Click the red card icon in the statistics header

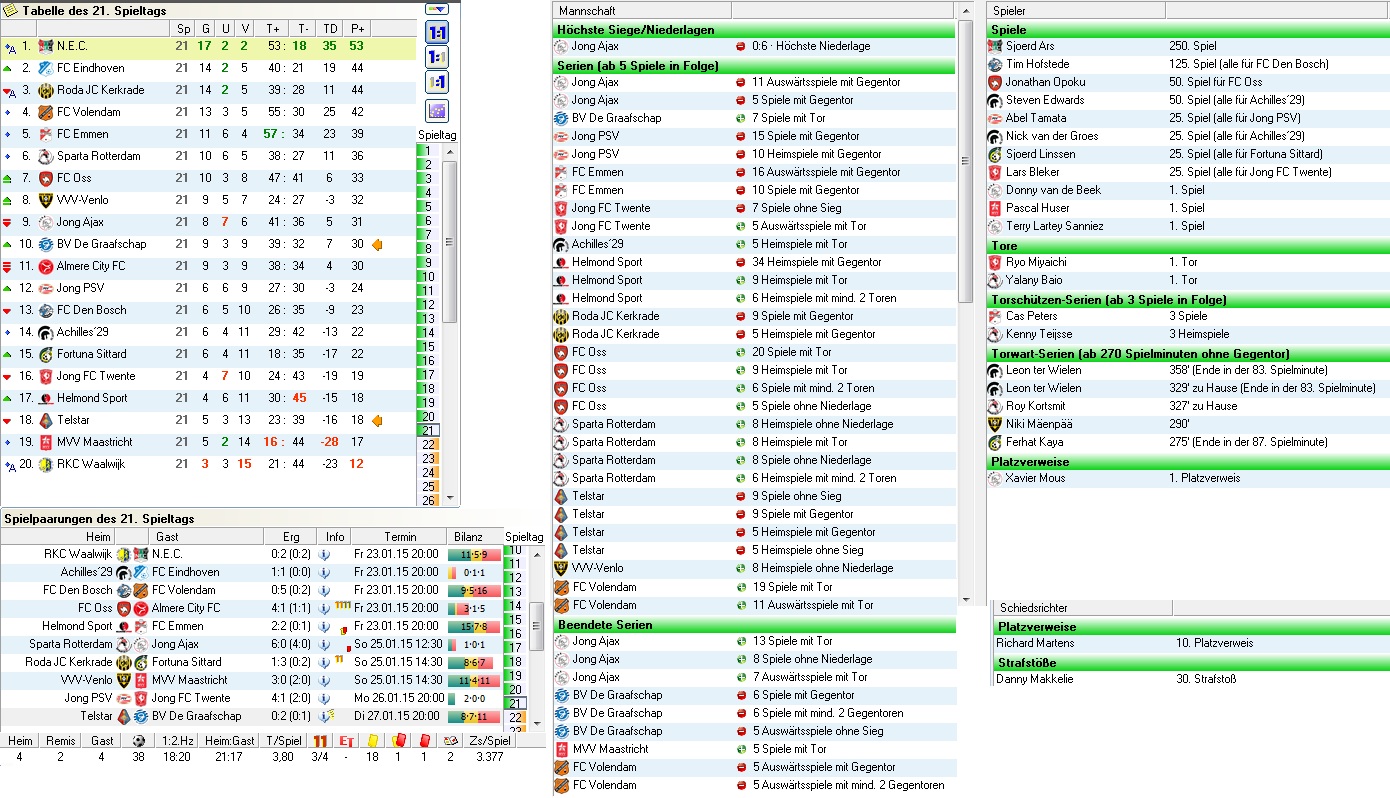click(x=424, y=741)
